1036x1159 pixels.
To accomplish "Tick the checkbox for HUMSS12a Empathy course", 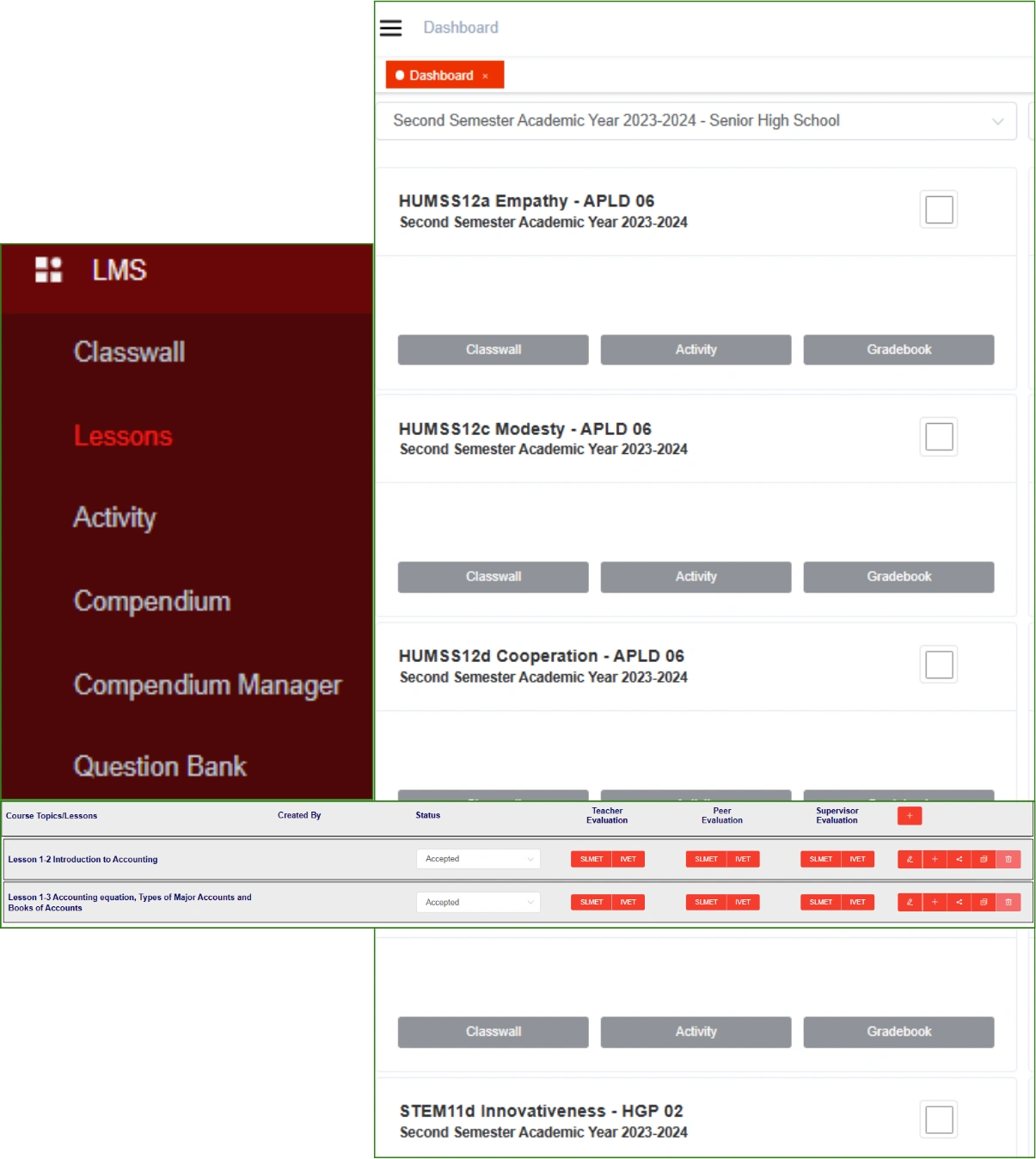I will tap(938, 210).
